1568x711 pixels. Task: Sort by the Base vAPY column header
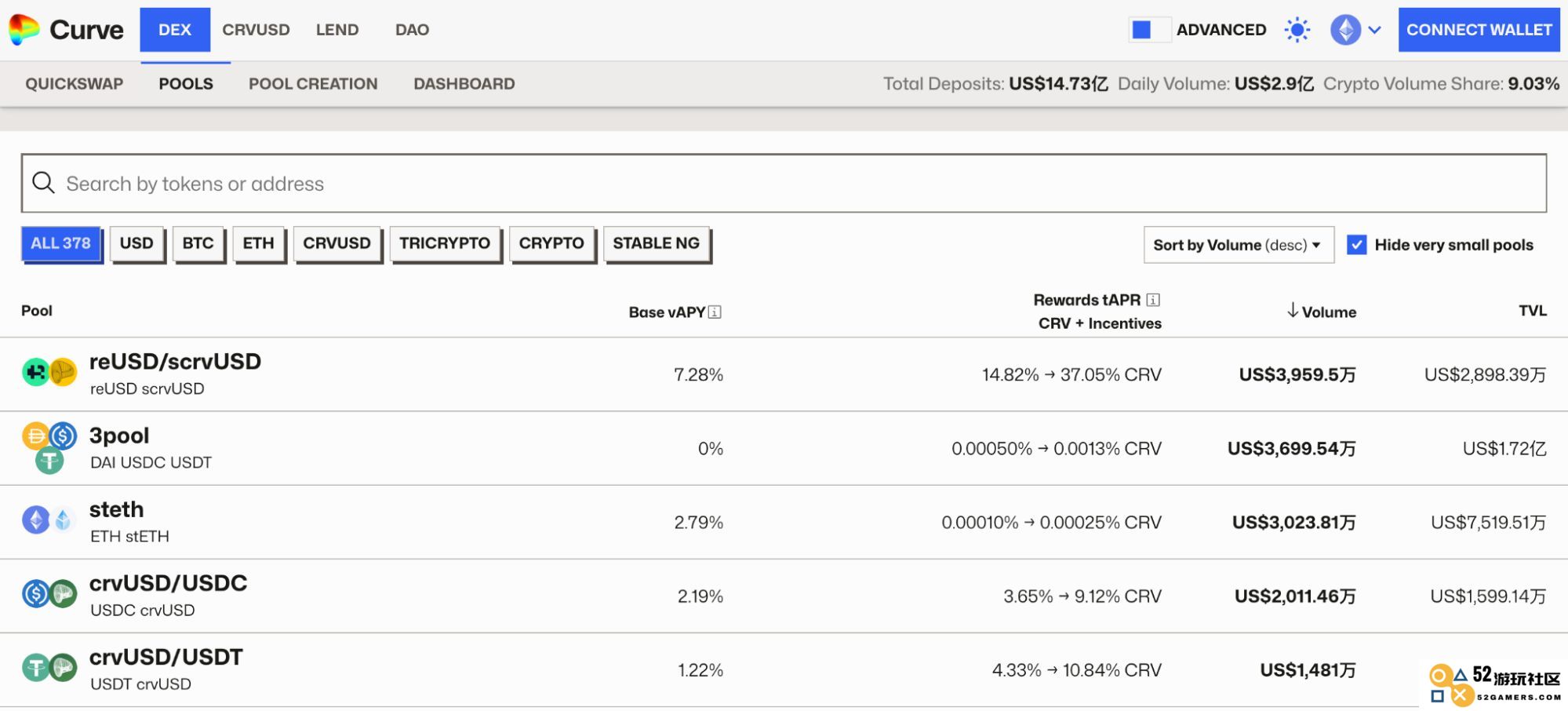tap(667, 312)
